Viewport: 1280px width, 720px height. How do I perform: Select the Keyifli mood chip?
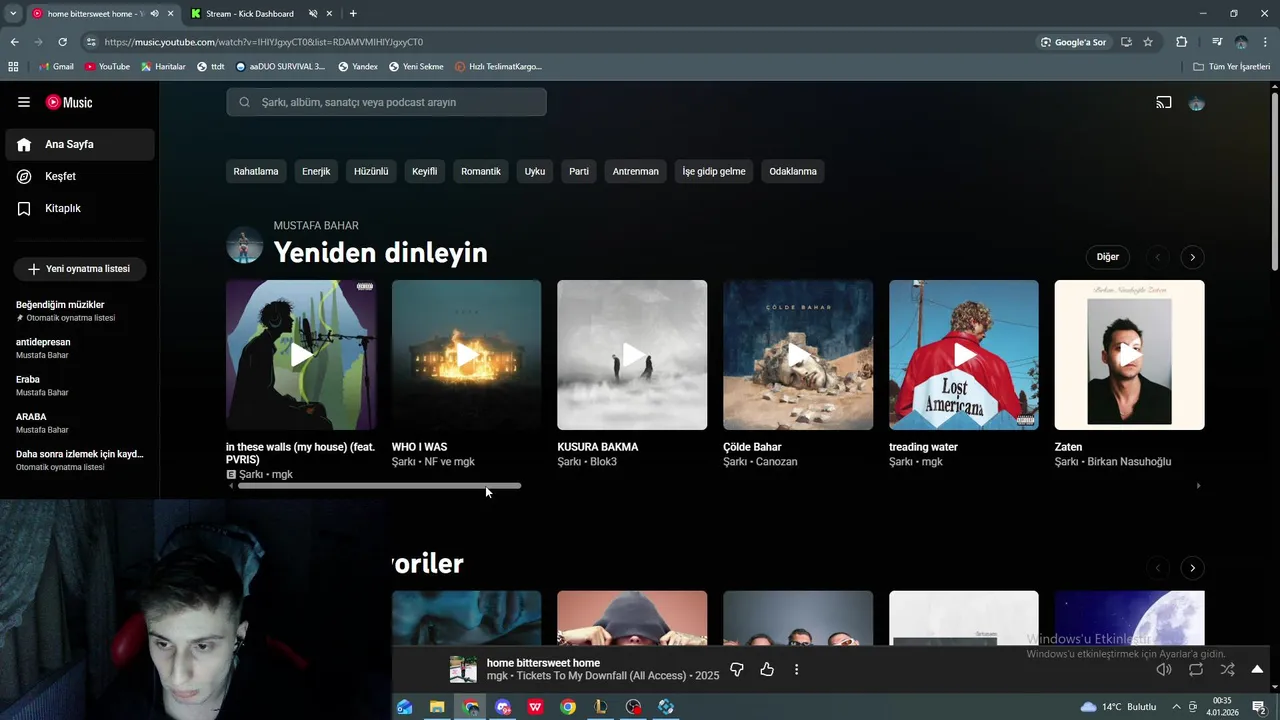425,171
